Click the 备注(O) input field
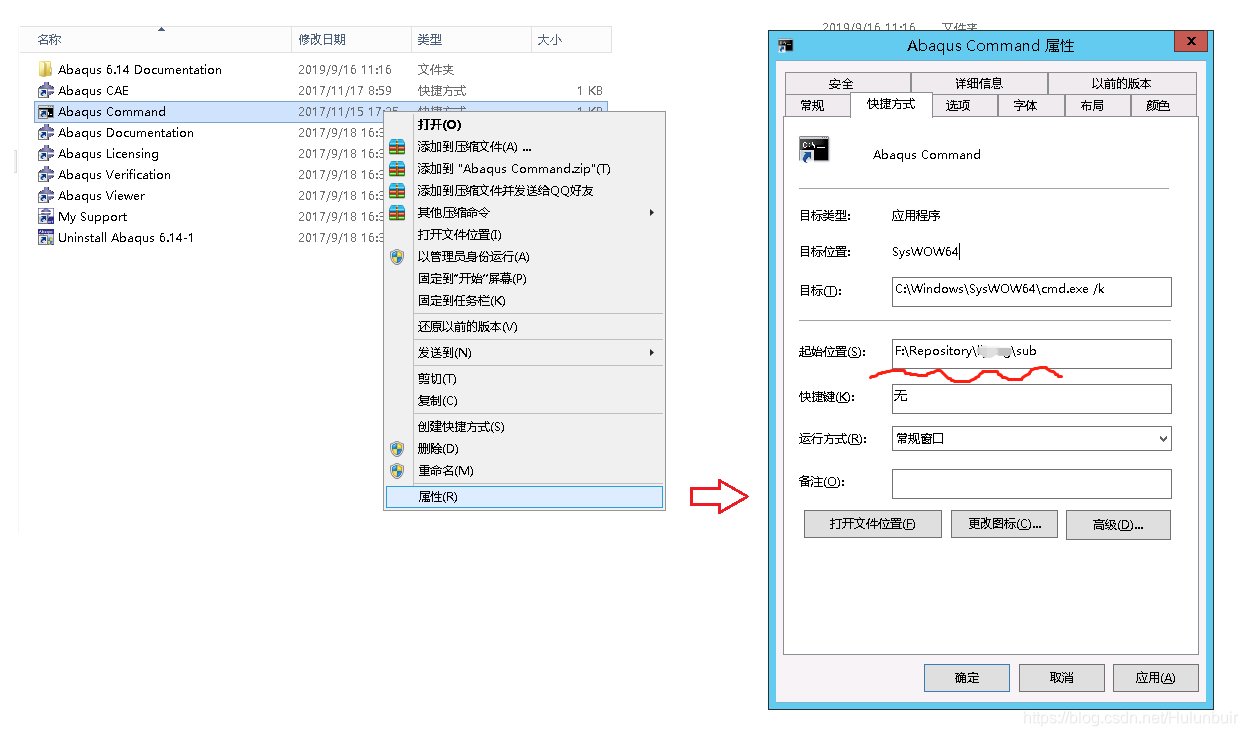 pos(1031,484)
